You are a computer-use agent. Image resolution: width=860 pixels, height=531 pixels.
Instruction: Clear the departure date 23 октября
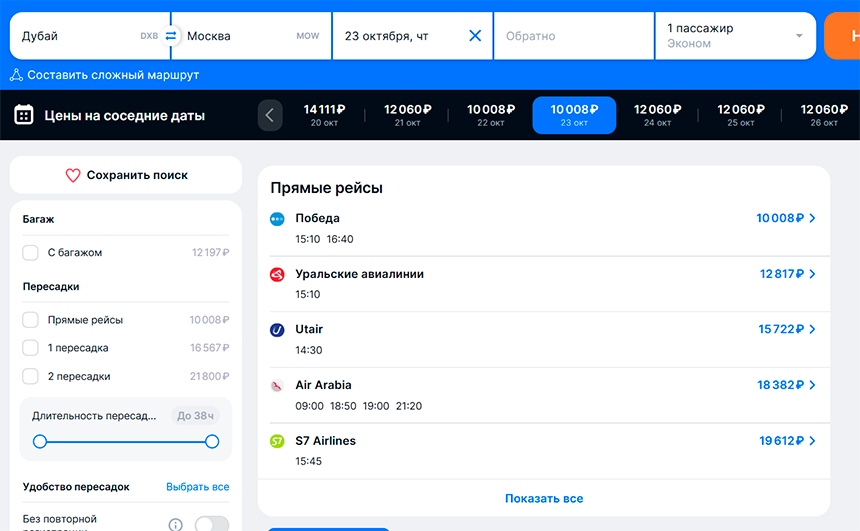[x=475, y=36]
